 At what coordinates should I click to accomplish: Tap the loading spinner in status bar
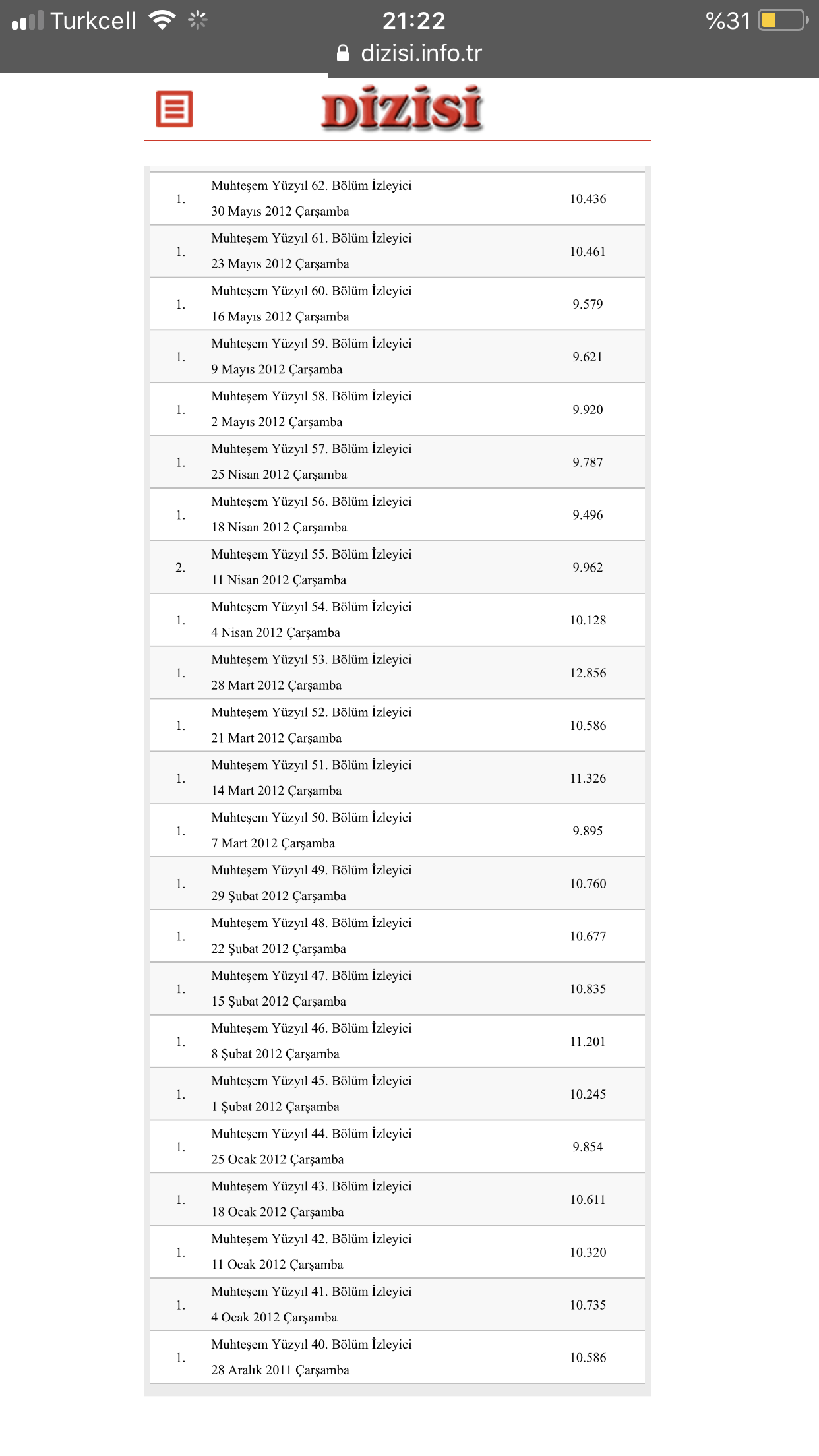point(197,20)
